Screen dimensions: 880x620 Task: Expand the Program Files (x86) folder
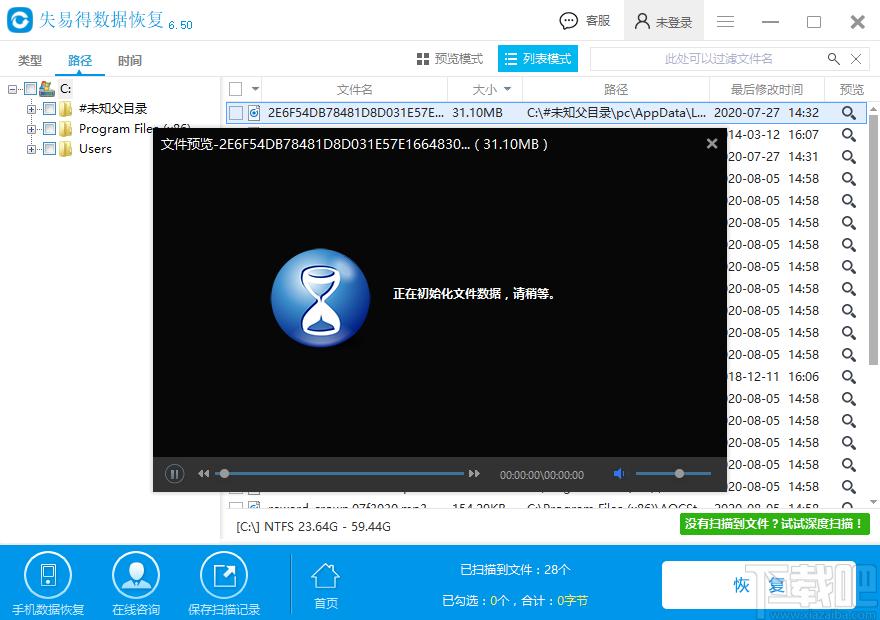[x=31, y=129]
